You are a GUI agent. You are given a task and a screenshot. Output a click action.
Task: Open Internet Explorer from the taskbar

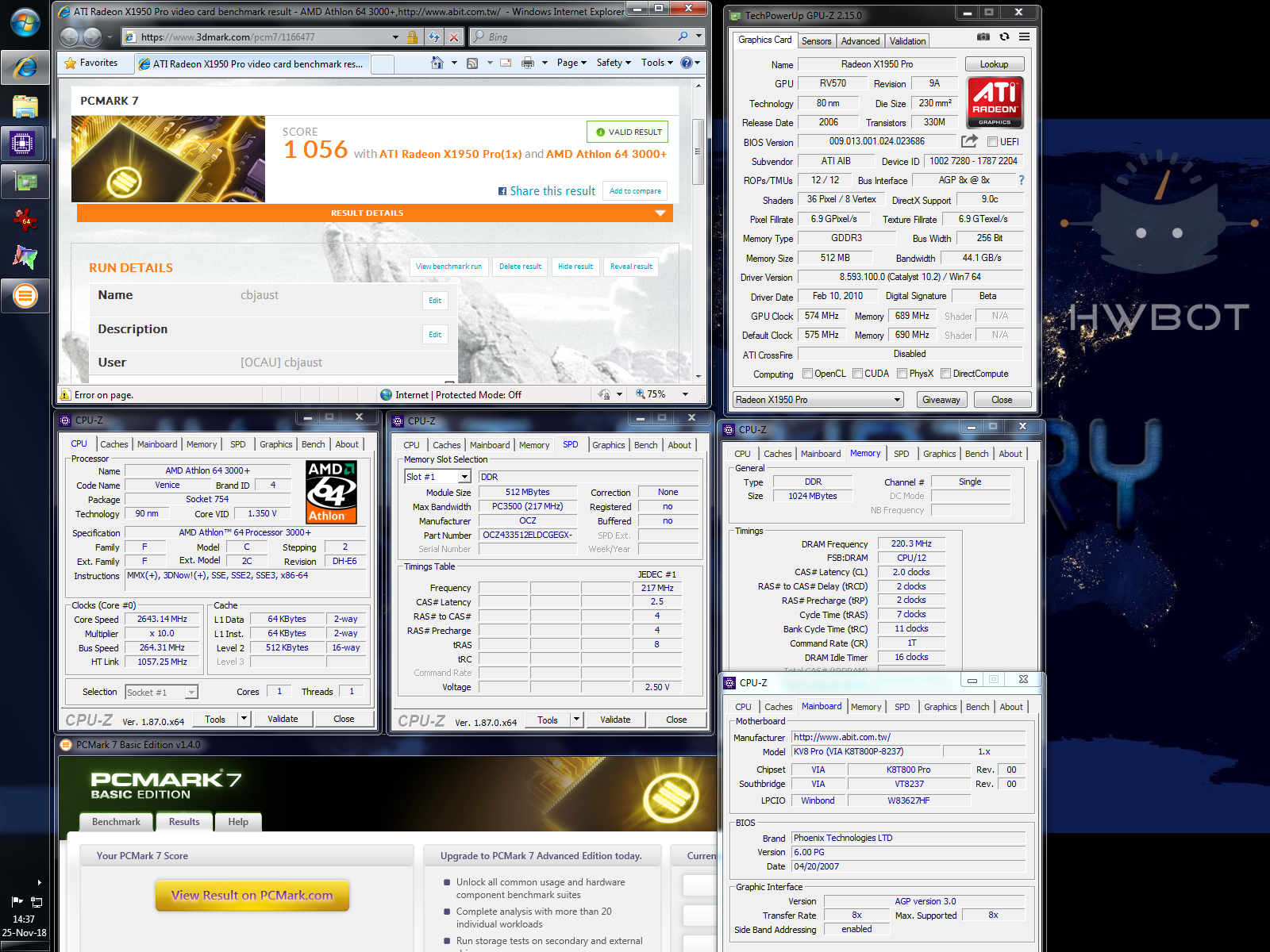[25, 67]
